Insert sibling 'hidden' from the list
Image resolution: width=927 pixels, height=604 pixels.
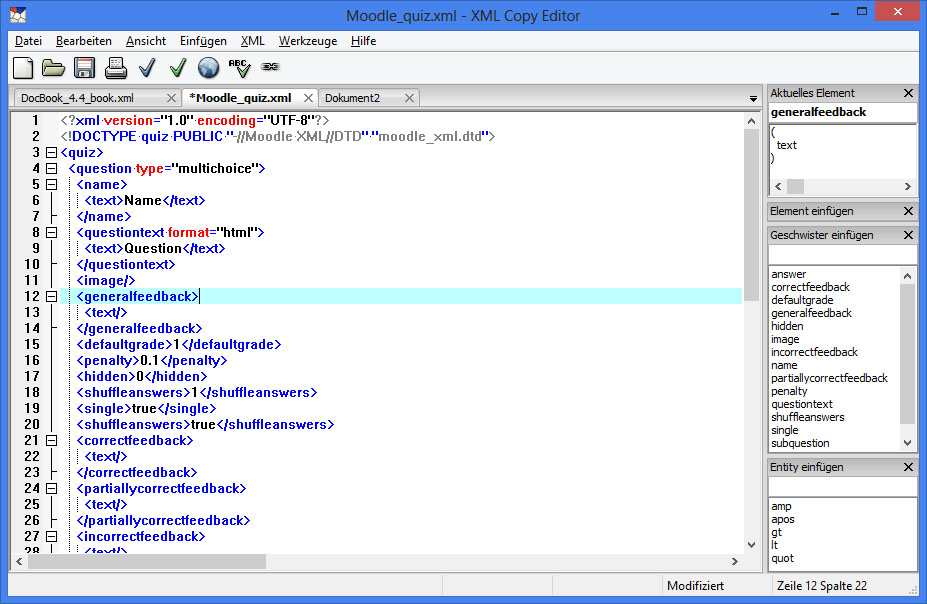(787, 326)
